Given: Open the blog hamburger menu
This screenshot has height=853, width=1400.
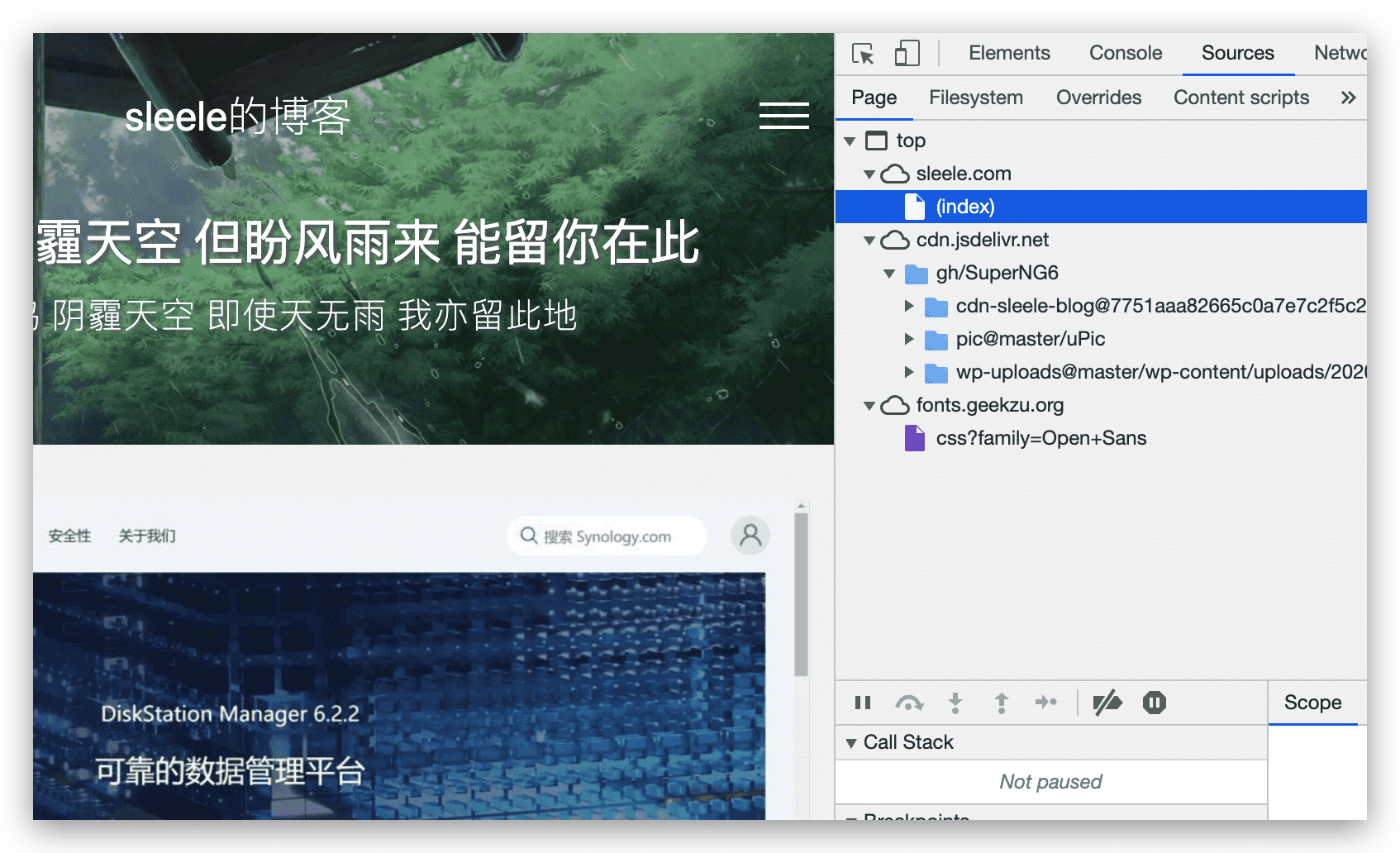Looking at the screenshot, I should coord(784,116).
